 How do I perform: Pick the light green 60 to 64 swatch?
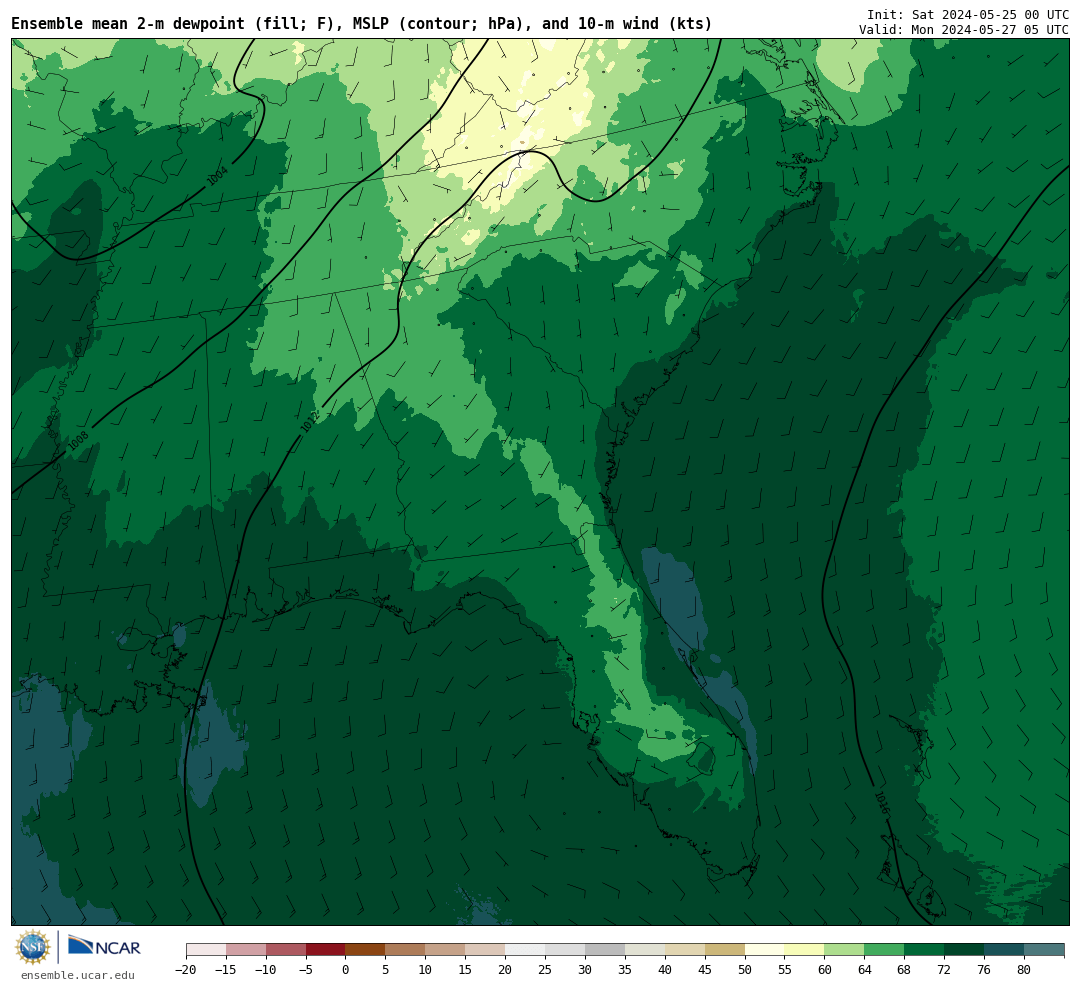click(x=844, y=950)
